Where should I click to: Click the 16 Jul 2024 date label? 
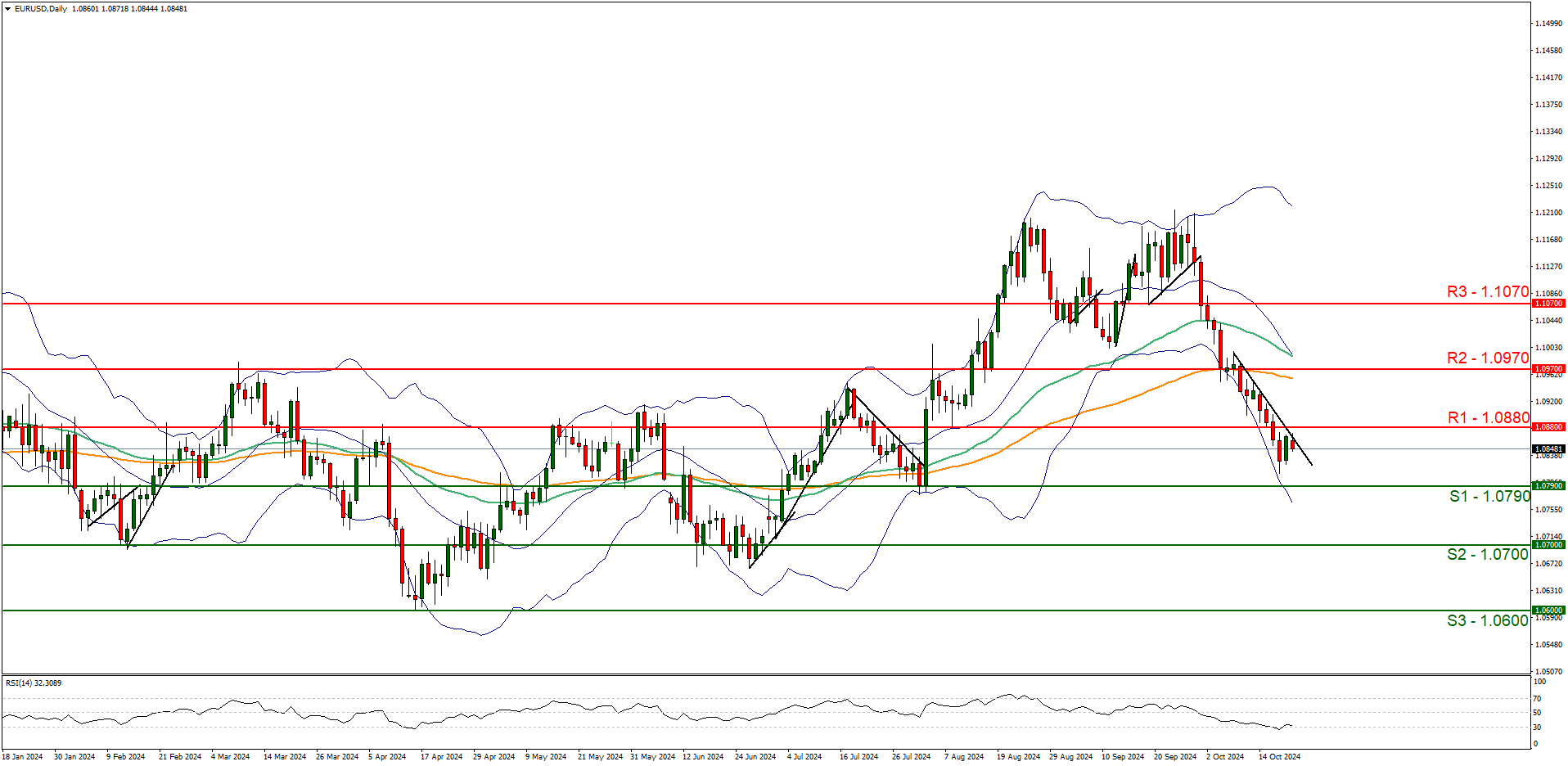(x=858, y=757)
